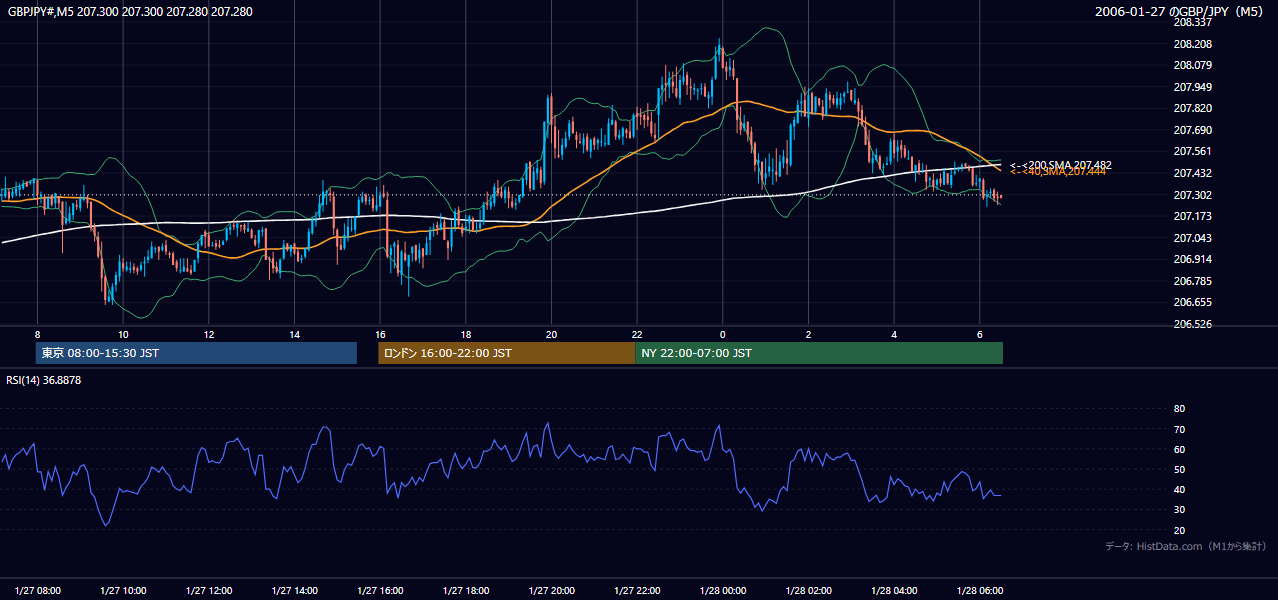Click price axis value 207.949

pyautogui.click(x=1192, y=87)
